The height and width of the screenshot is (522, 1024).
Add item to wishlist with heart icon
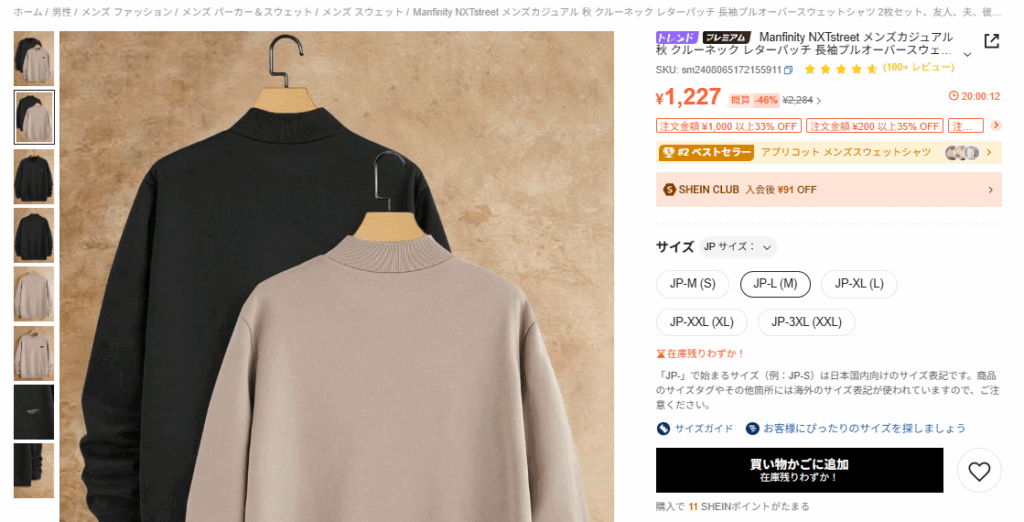[x=979, y=470]
